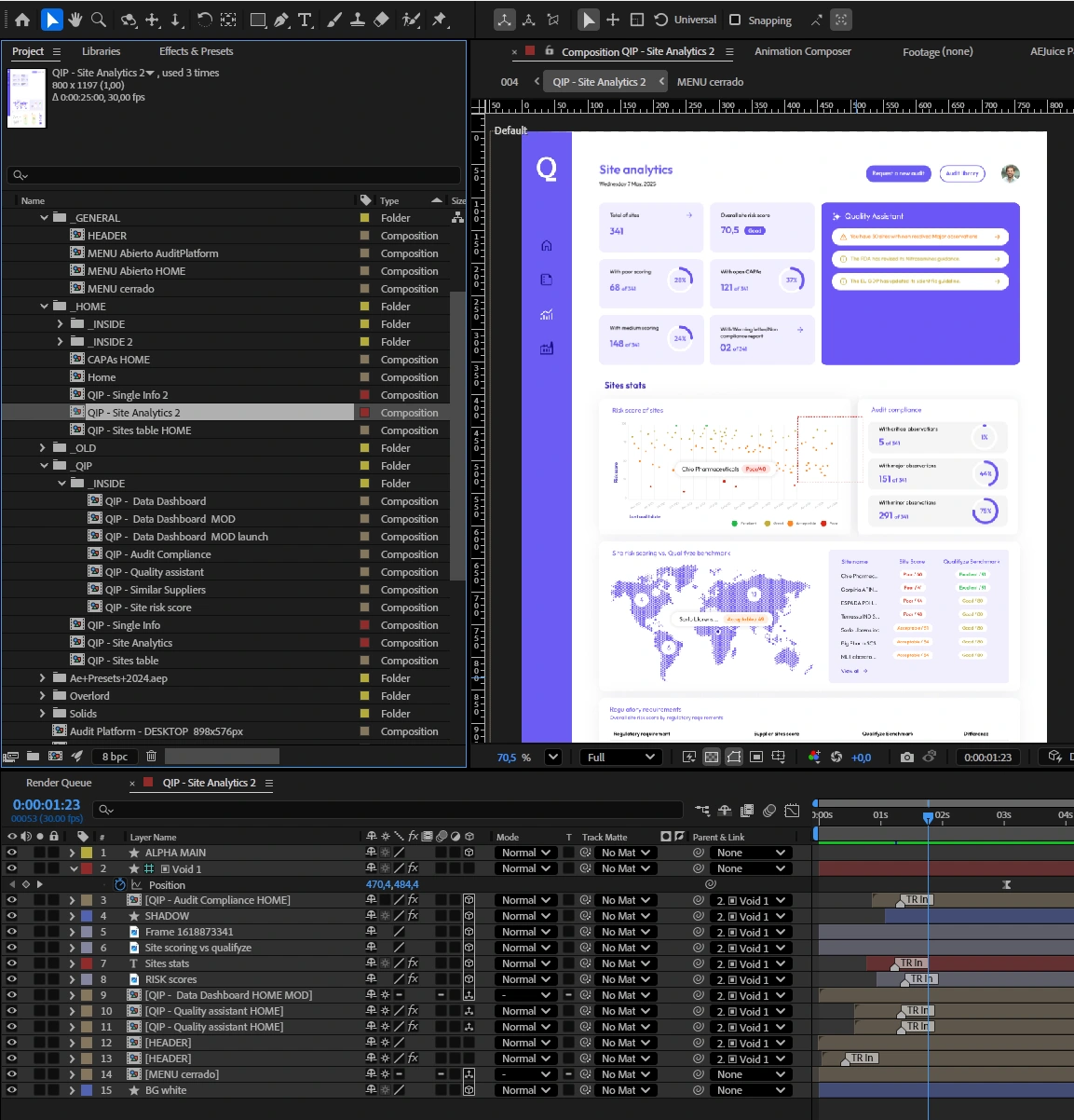Select the Puppet Pin tool
Viewport: 1074px width, 1120px height.
[441, 19]
